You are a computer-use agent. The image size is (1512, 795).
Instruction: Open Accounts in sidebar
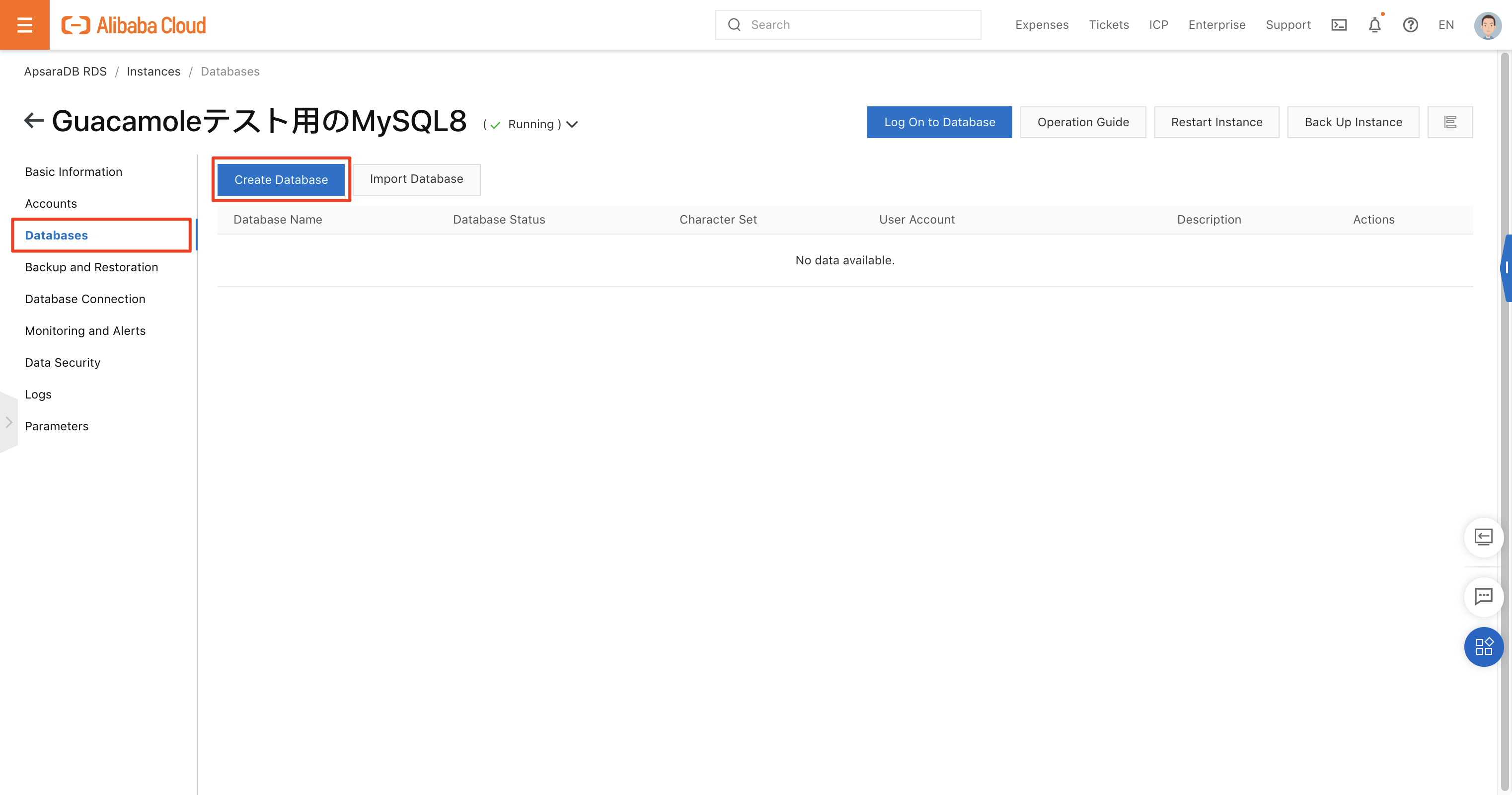[51, 203]
